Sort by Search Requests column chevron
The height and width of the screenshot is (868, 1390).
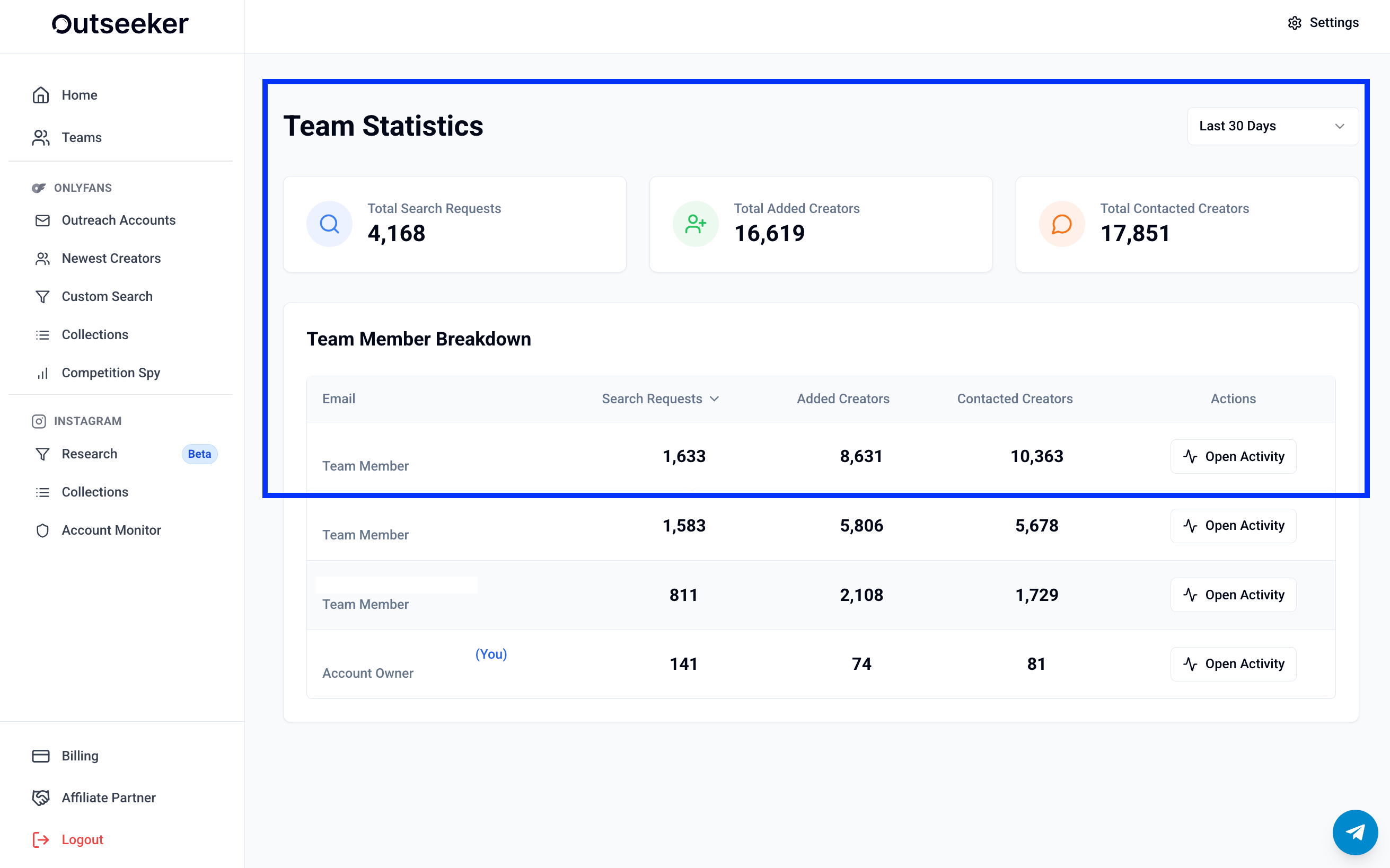[714, 398]
